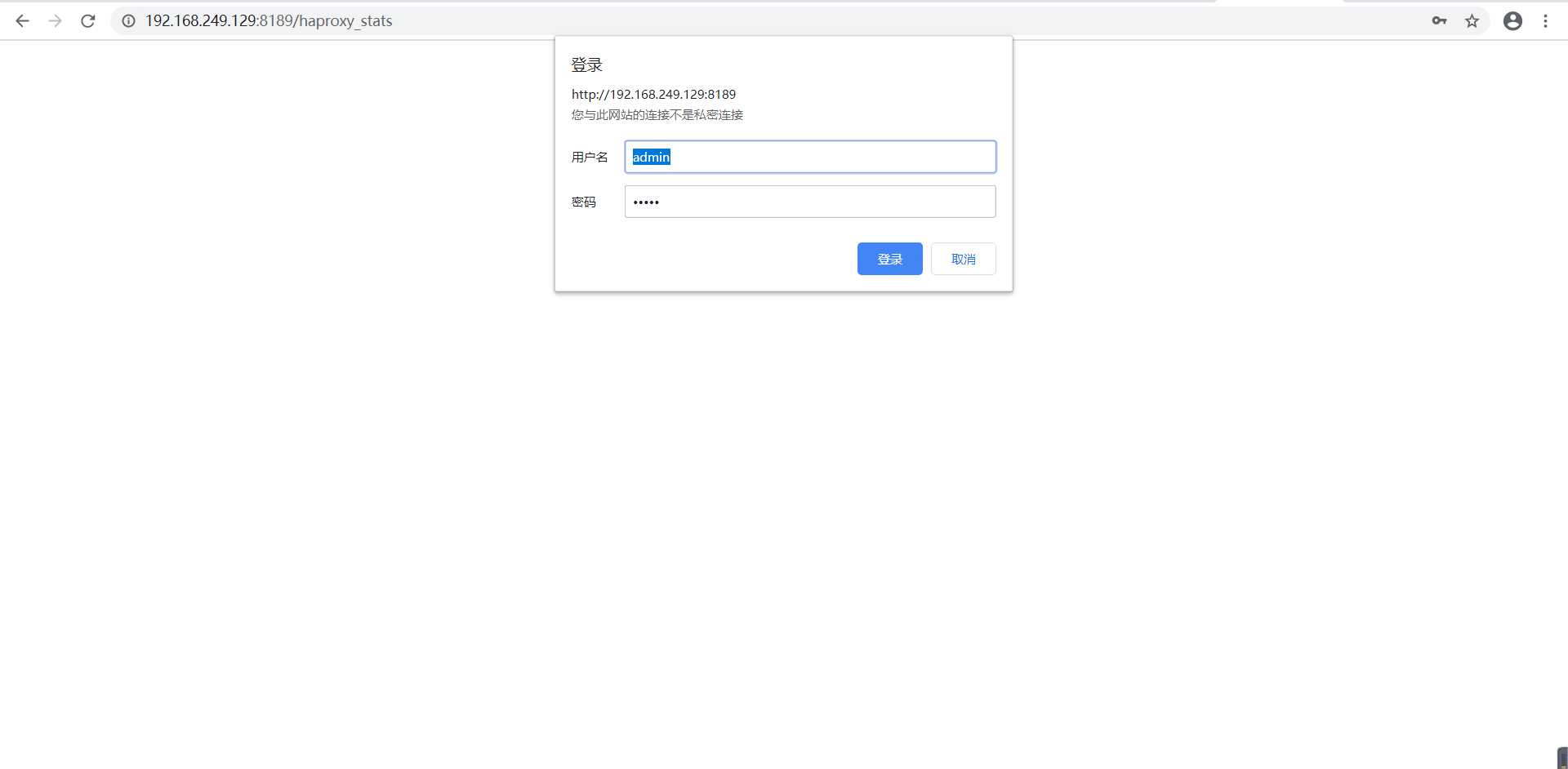Open the browser profile avatar
The image size is (1568, 769).
click(1512, 21)
